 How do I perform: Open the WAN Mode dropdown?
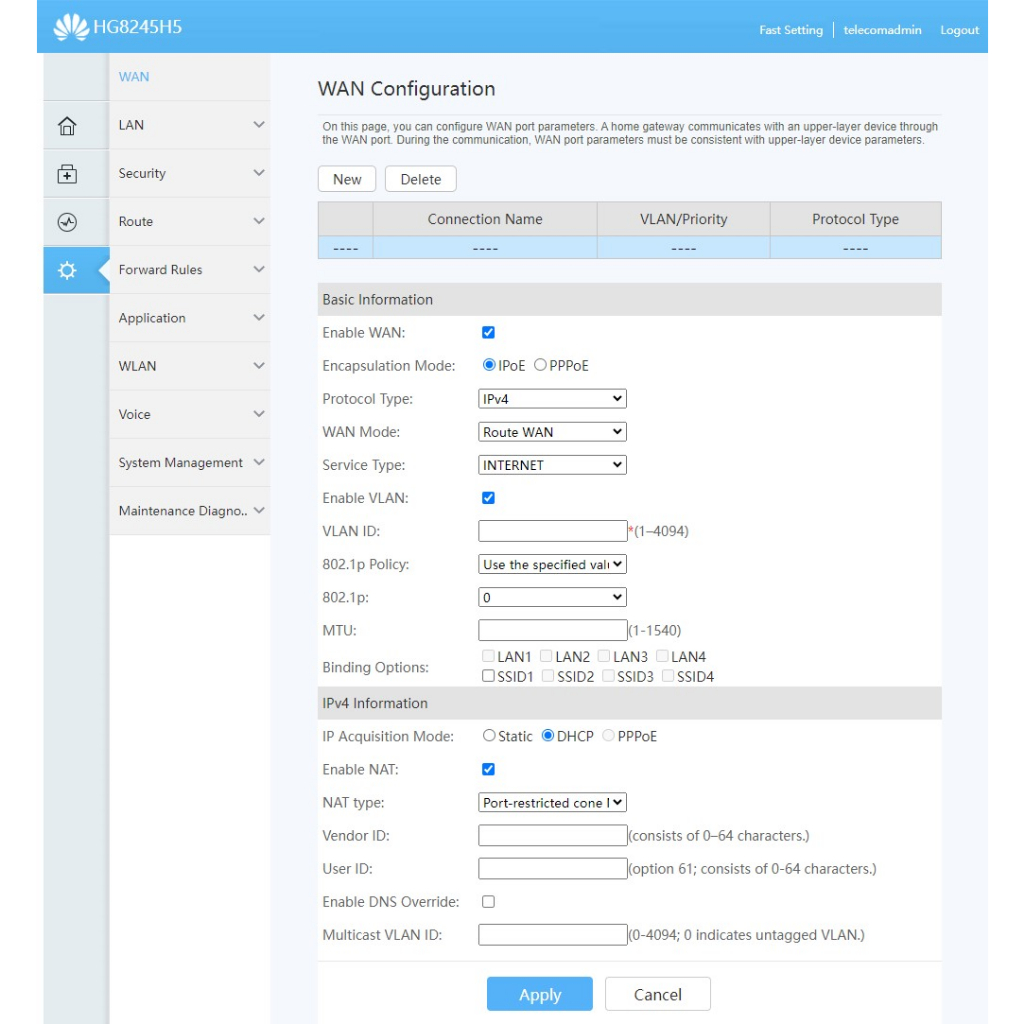pos(552,432)
